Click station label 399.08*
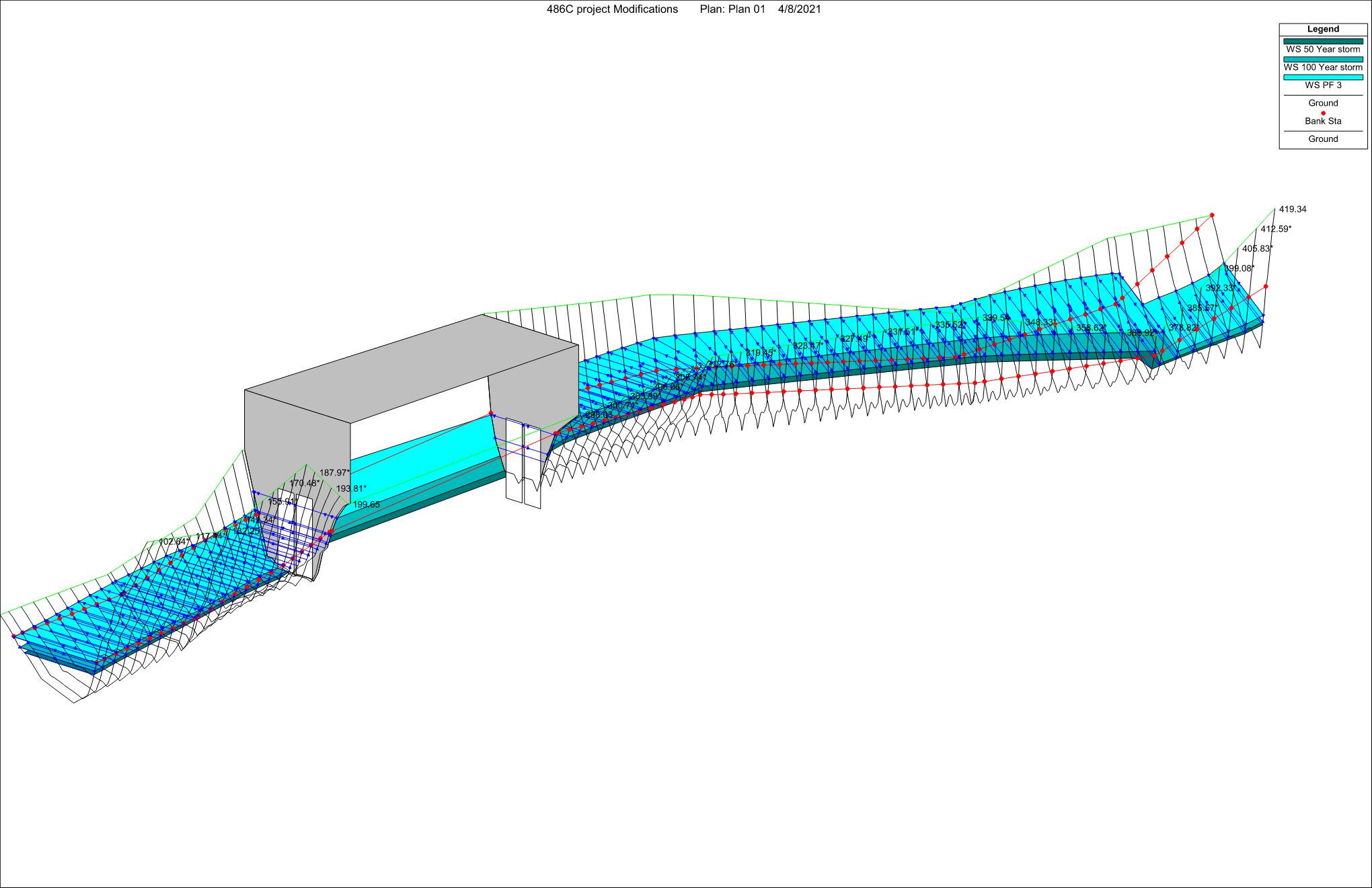Screen dimensions: 1372x888 click(1240, 268)
